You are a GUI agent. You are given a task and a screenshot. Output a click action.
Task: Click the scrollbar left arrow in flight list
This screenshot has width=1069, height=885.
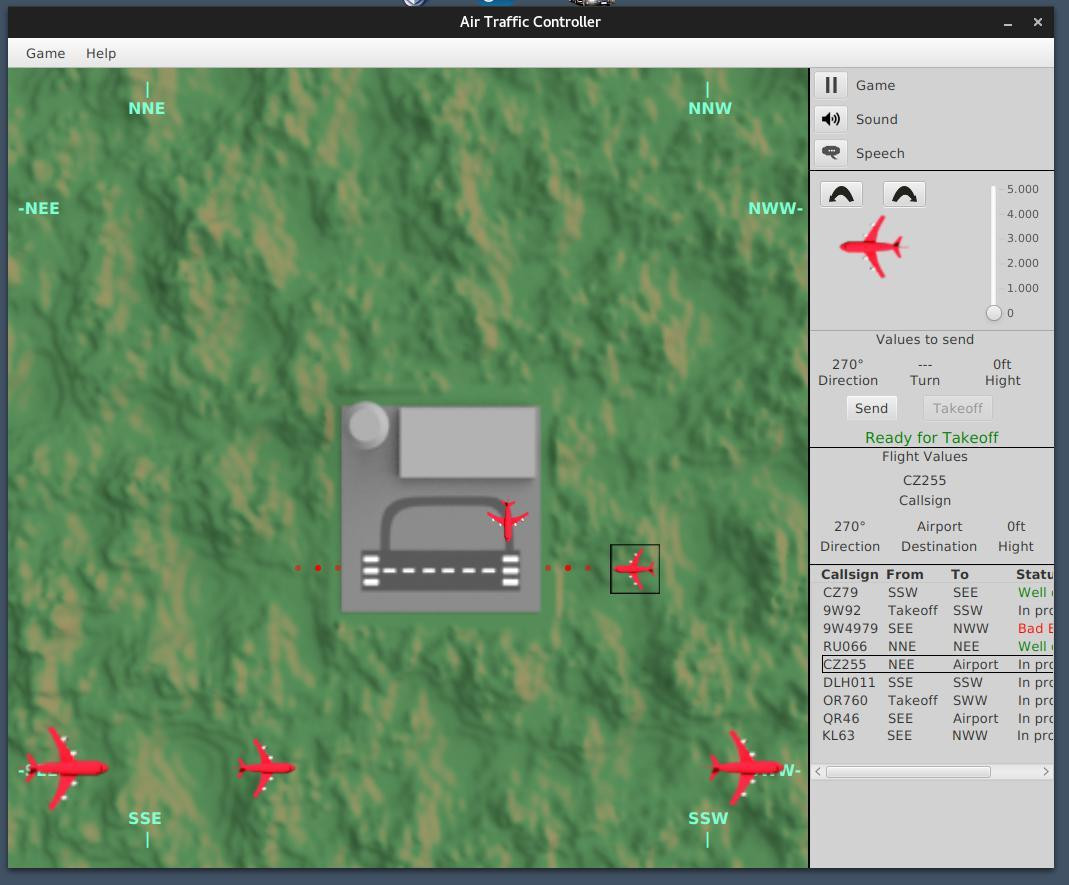pyautogui.click(x=818, y=772)
